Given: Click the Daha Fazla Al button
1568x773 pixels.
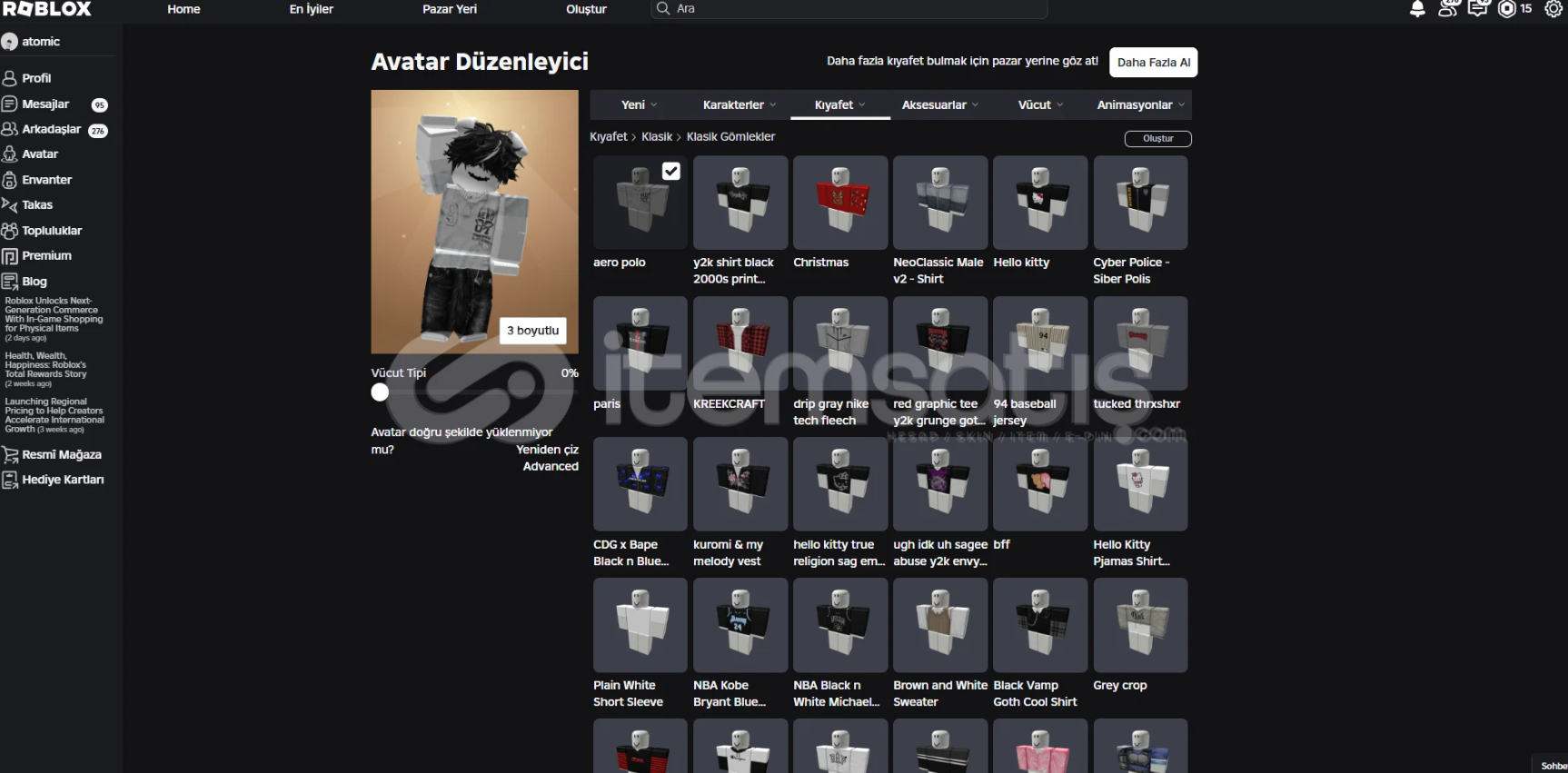Looking at the screenshot, I should point(1154,63).
